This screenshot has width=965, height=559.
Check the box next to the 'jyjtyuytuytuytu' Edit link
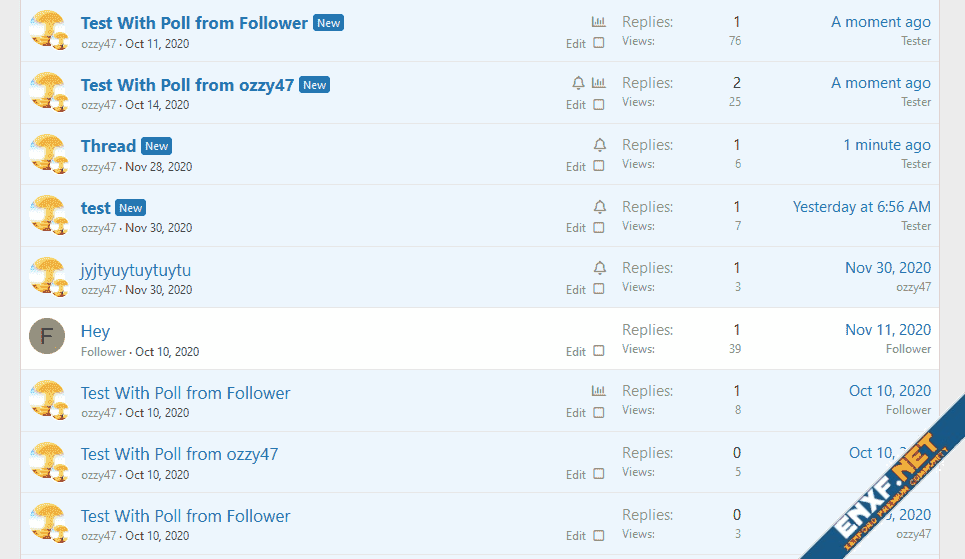click(599, 289)
